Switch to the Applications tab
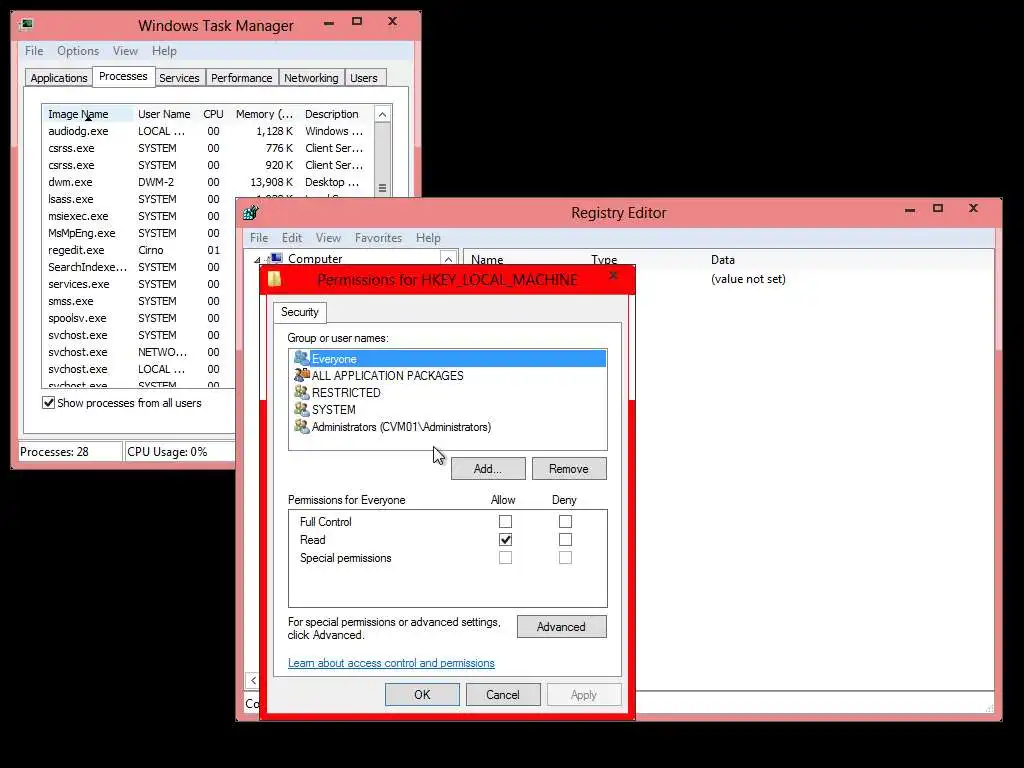The width and height of the screenshot is (1024, 768). 59,78
